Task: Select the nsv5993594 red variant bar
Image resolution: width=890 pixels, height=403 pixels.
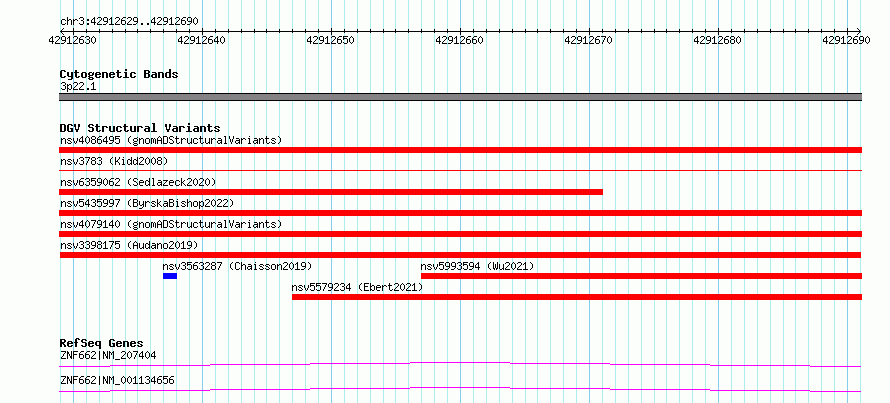Action: click(641, 276)
